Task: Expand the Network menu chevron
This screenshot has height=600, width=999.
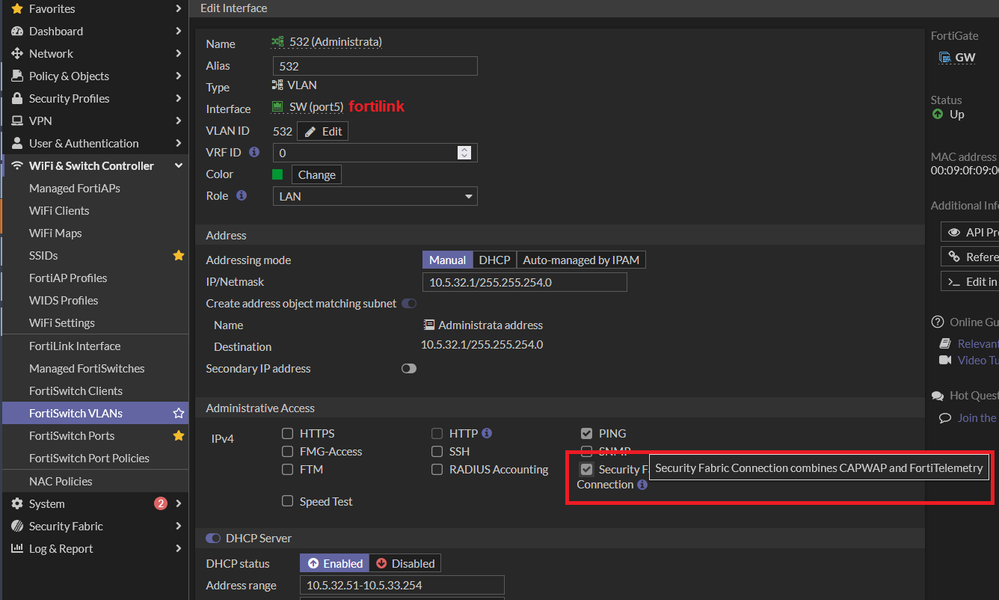Action: 178,54
